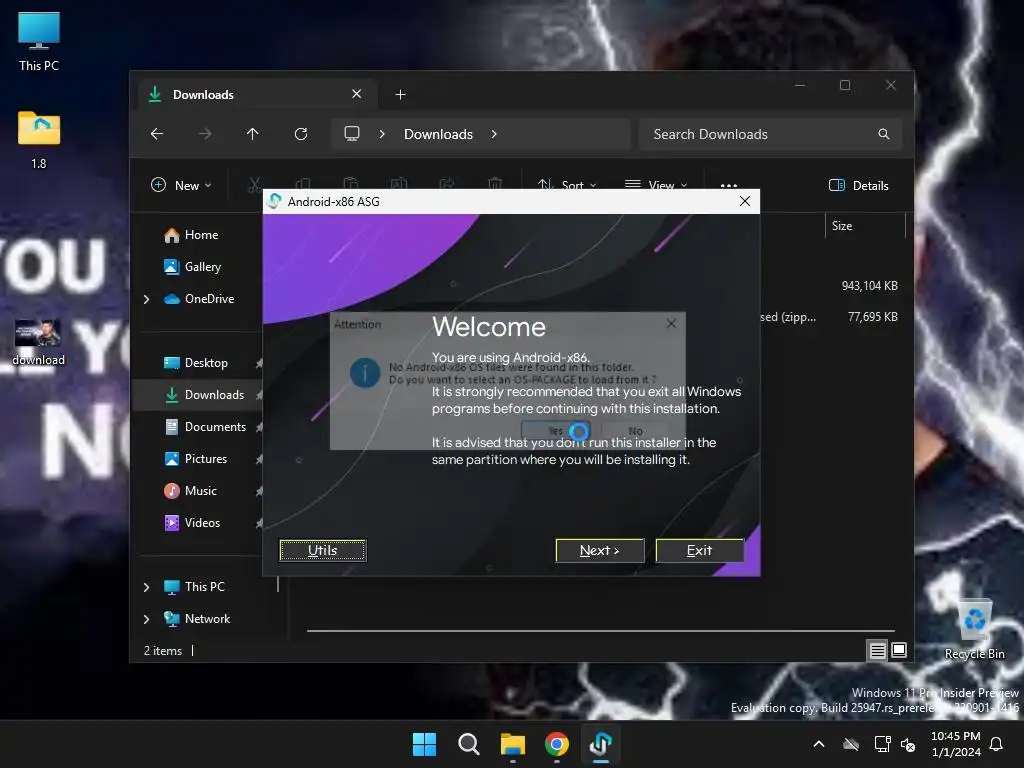Screen dimensions: 1024x768
Task: Go back in File Explorer
Action: [x=157, y=134]
